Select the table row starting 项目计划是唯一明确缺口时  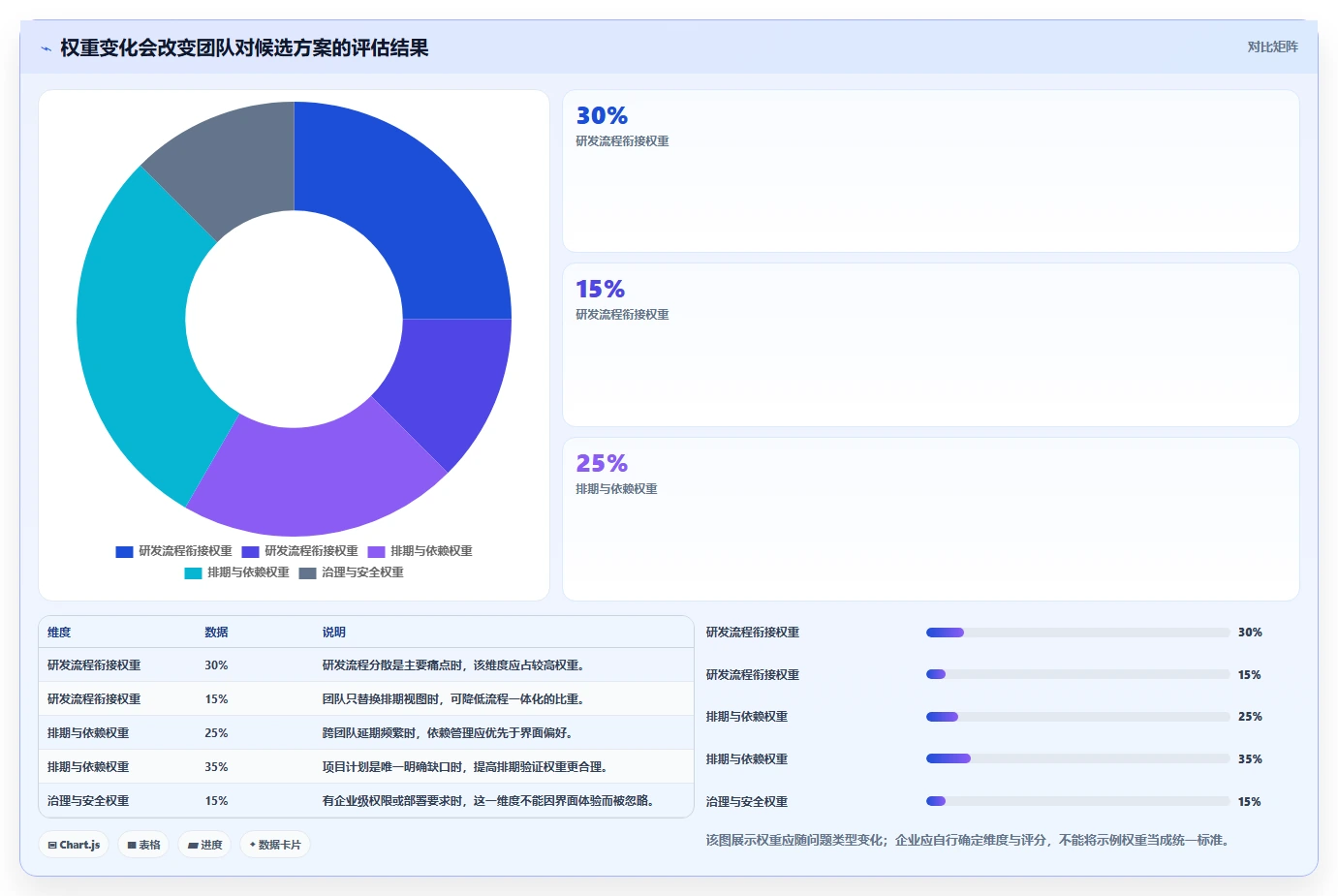366,766
